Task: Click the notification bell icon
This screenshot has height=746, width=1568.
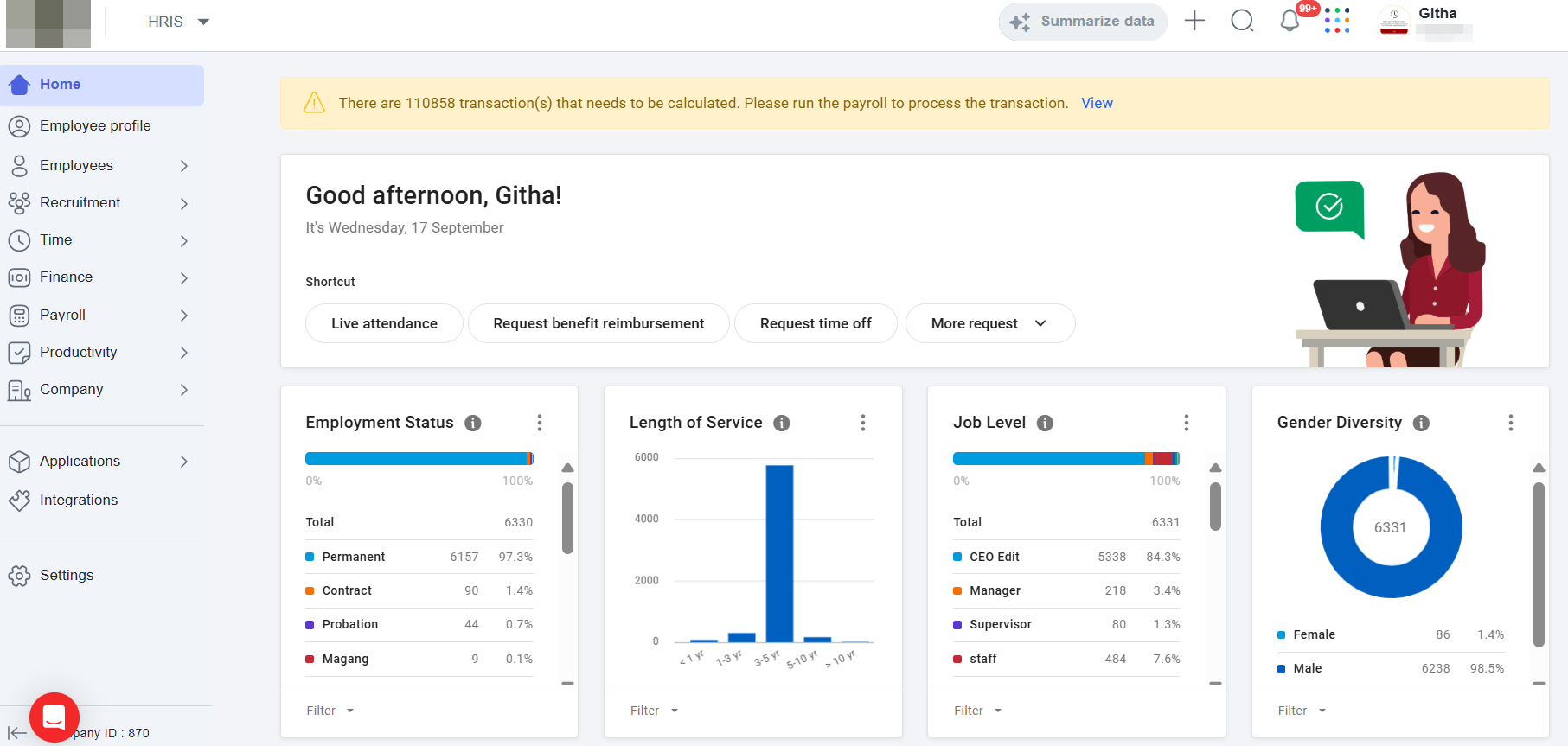Action: click(1290, 21)
